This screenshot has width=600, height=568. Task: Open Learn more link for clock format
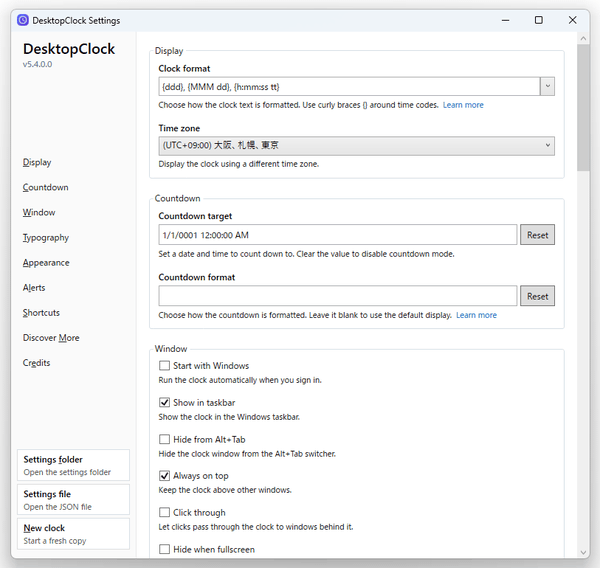[x=463, y=105]
